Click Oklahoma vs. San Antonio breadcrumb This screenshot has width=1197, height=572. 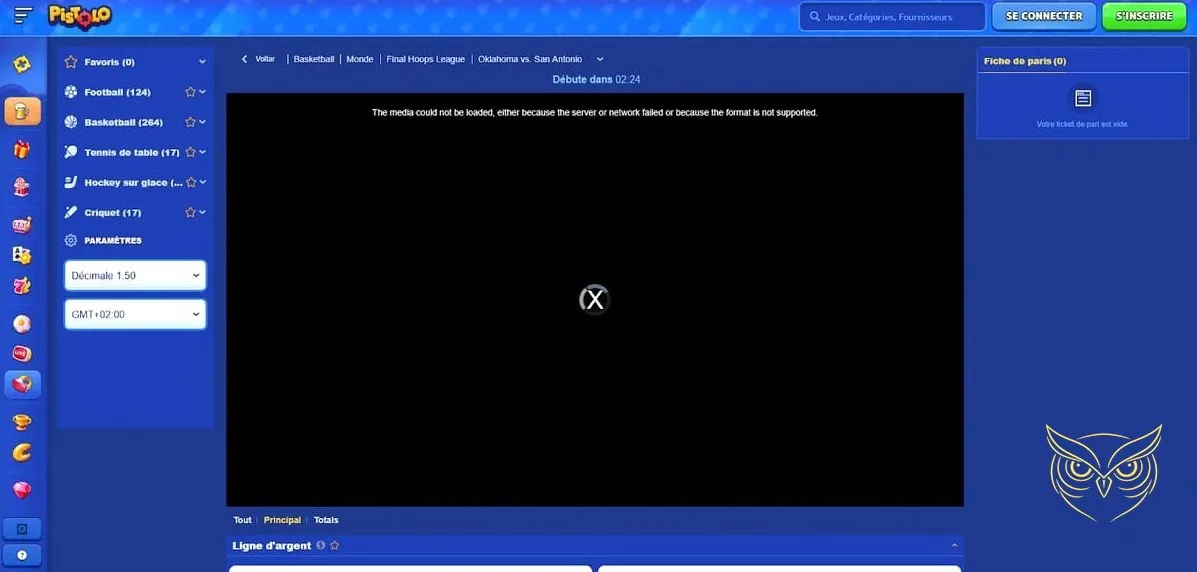[x=530, y=59]
